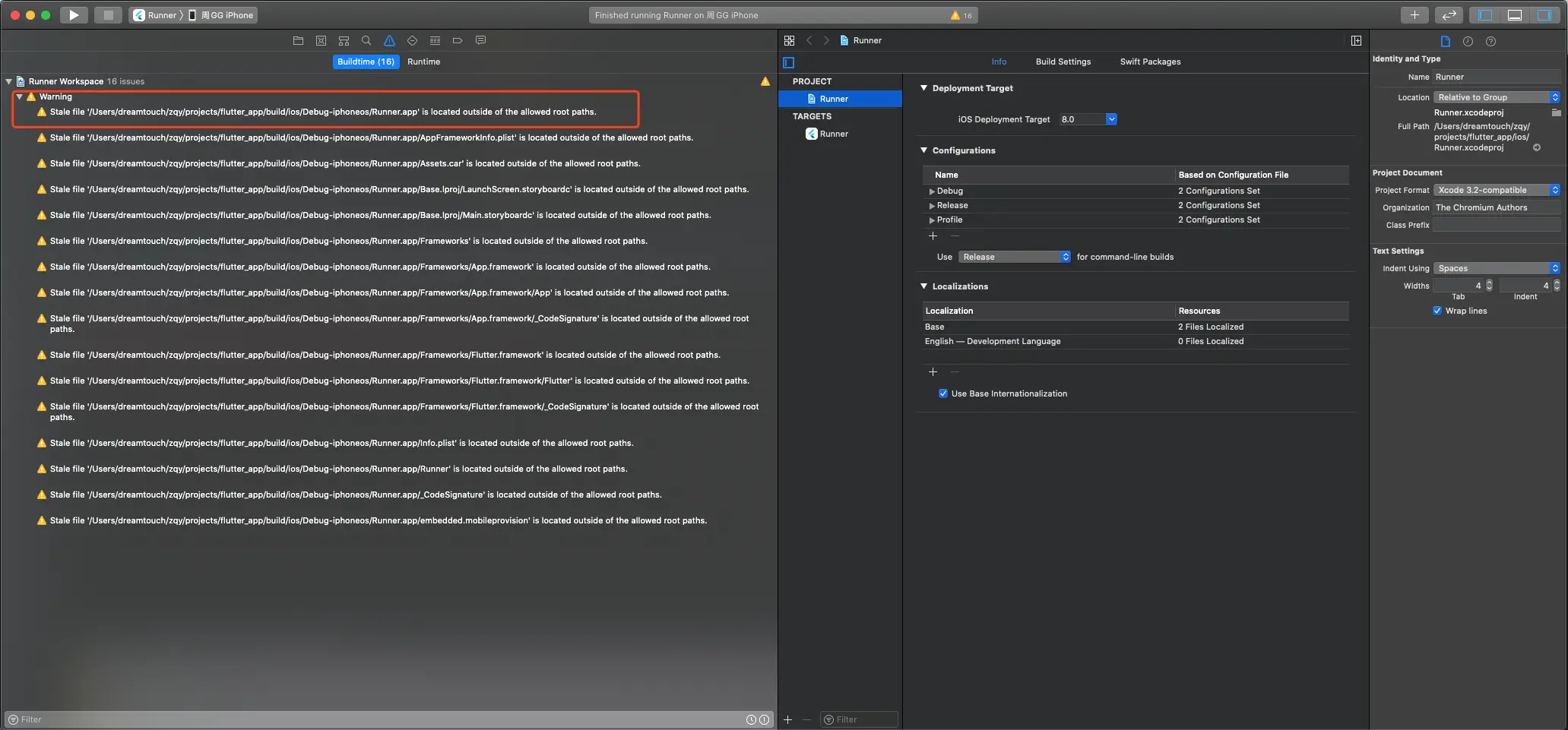Image resolution: width=1568 pixels, height=730 pixels.
Task: Expand the Debug configuration row
Action: pyautogui.click(x=932, y=191)
